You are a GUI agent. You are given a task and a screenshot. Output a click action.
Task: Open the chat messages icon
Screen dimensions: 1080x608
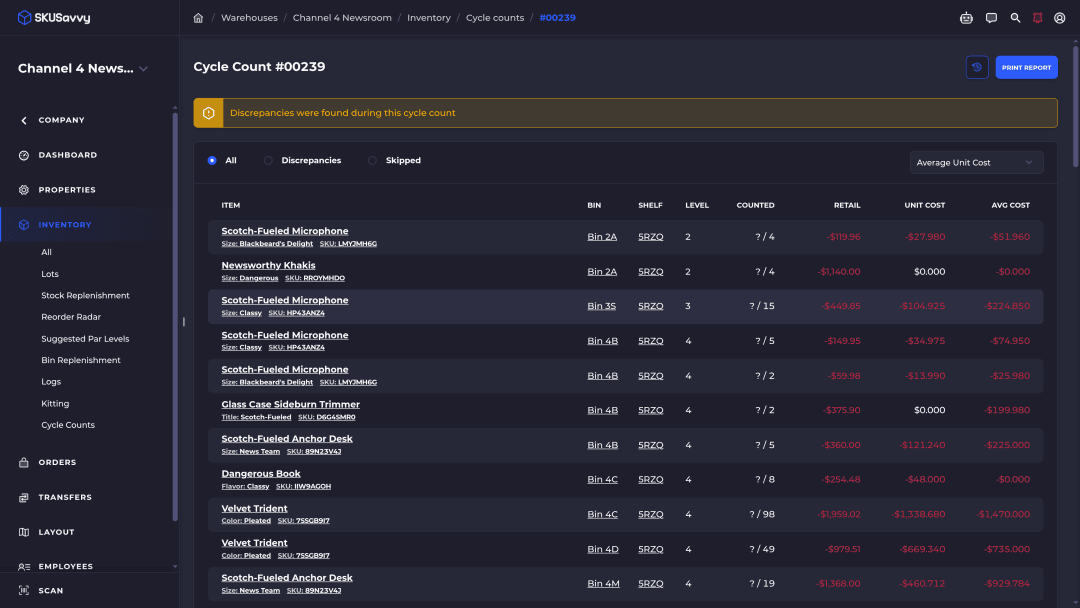991,18
